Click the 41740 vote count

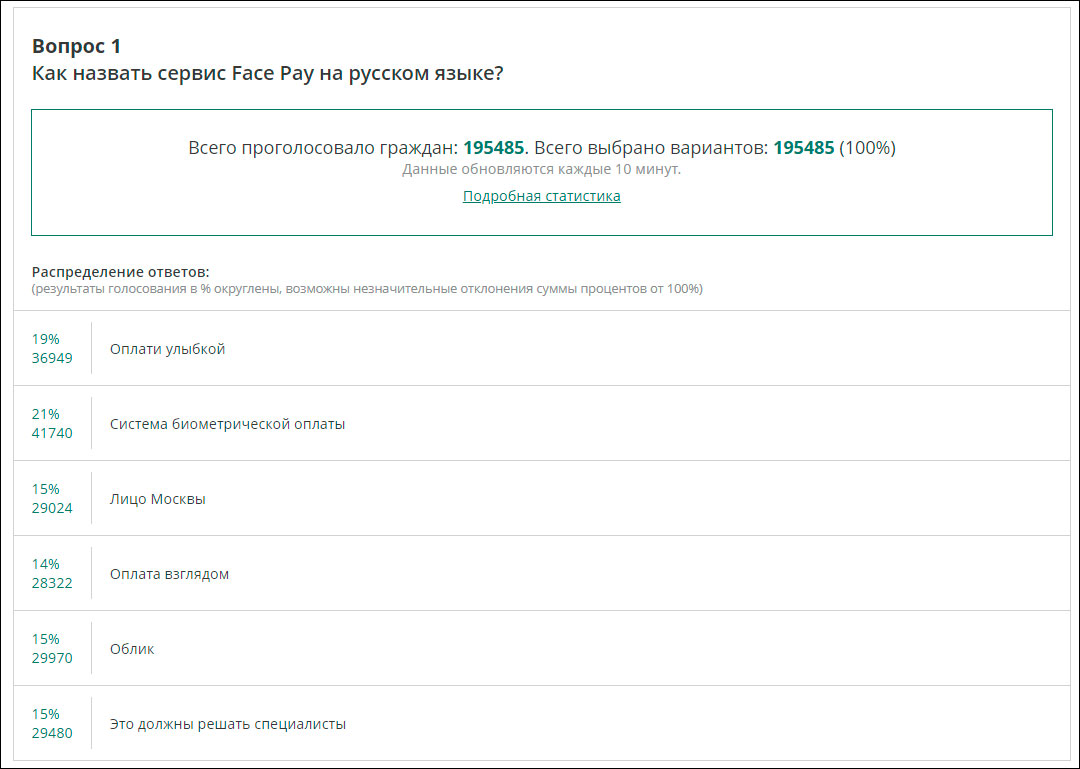52,433
